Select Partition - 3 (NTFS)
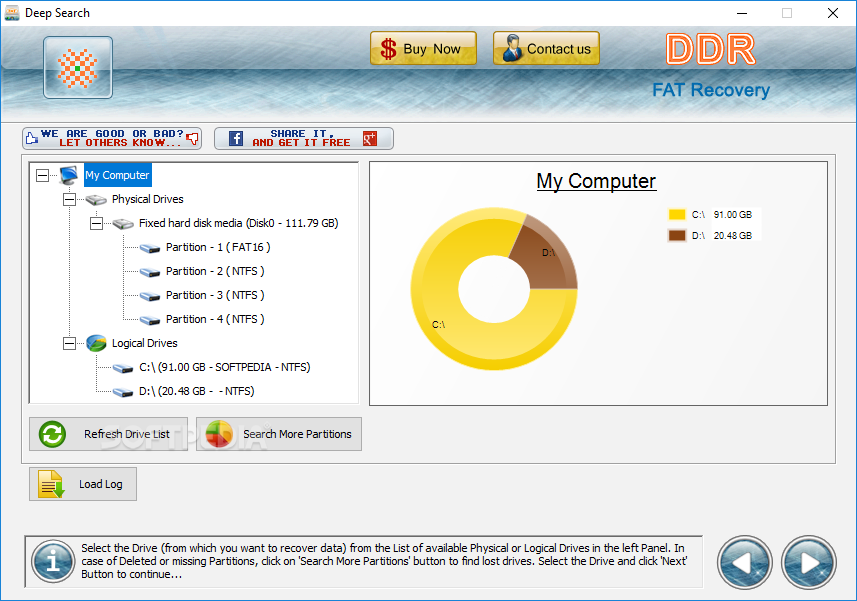The height and width of the screenshot is (601, 857). 215,296
